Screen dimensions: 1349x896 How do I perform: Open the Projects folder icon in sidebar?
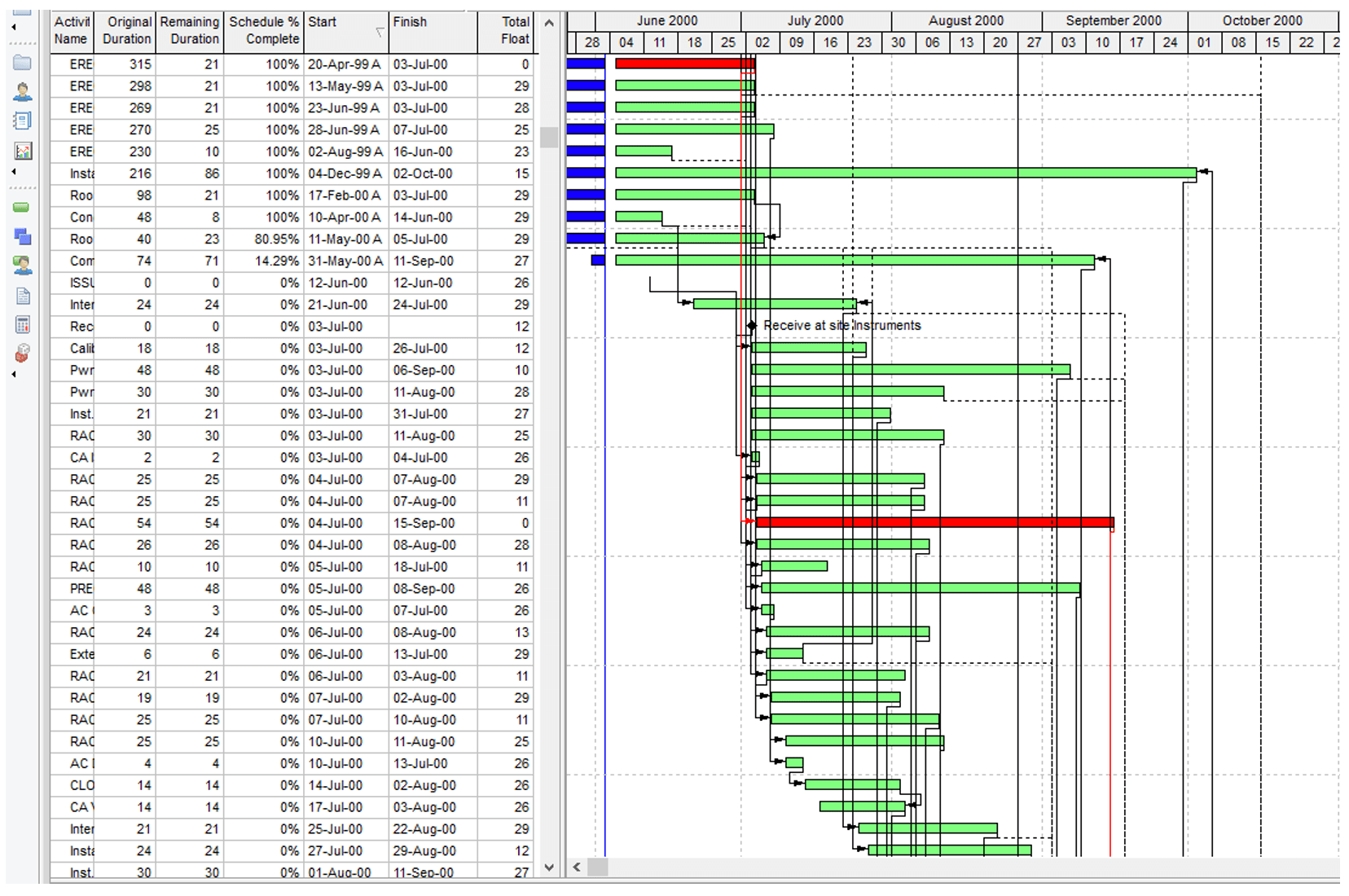[x=22, y=61]
